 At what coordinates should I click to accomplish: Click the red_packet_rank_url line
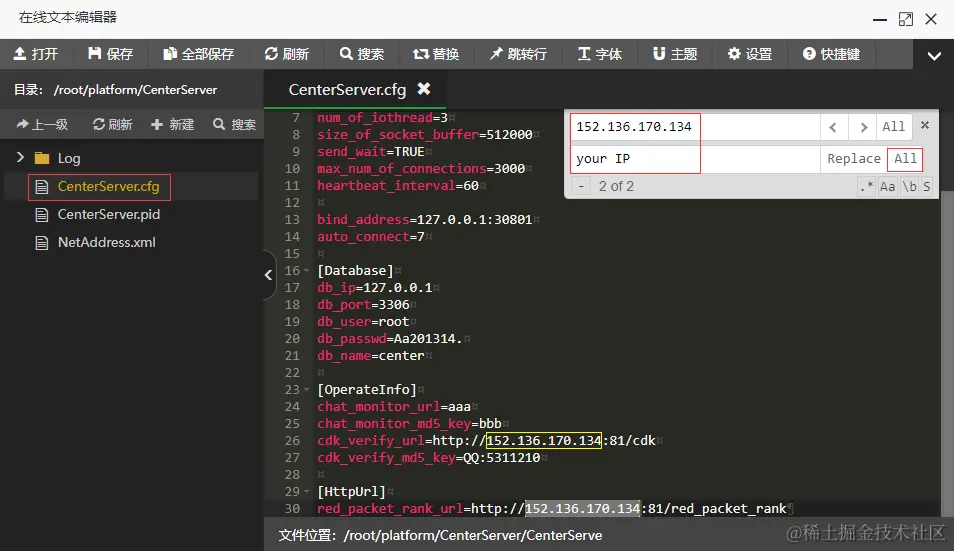pos(551,509)
